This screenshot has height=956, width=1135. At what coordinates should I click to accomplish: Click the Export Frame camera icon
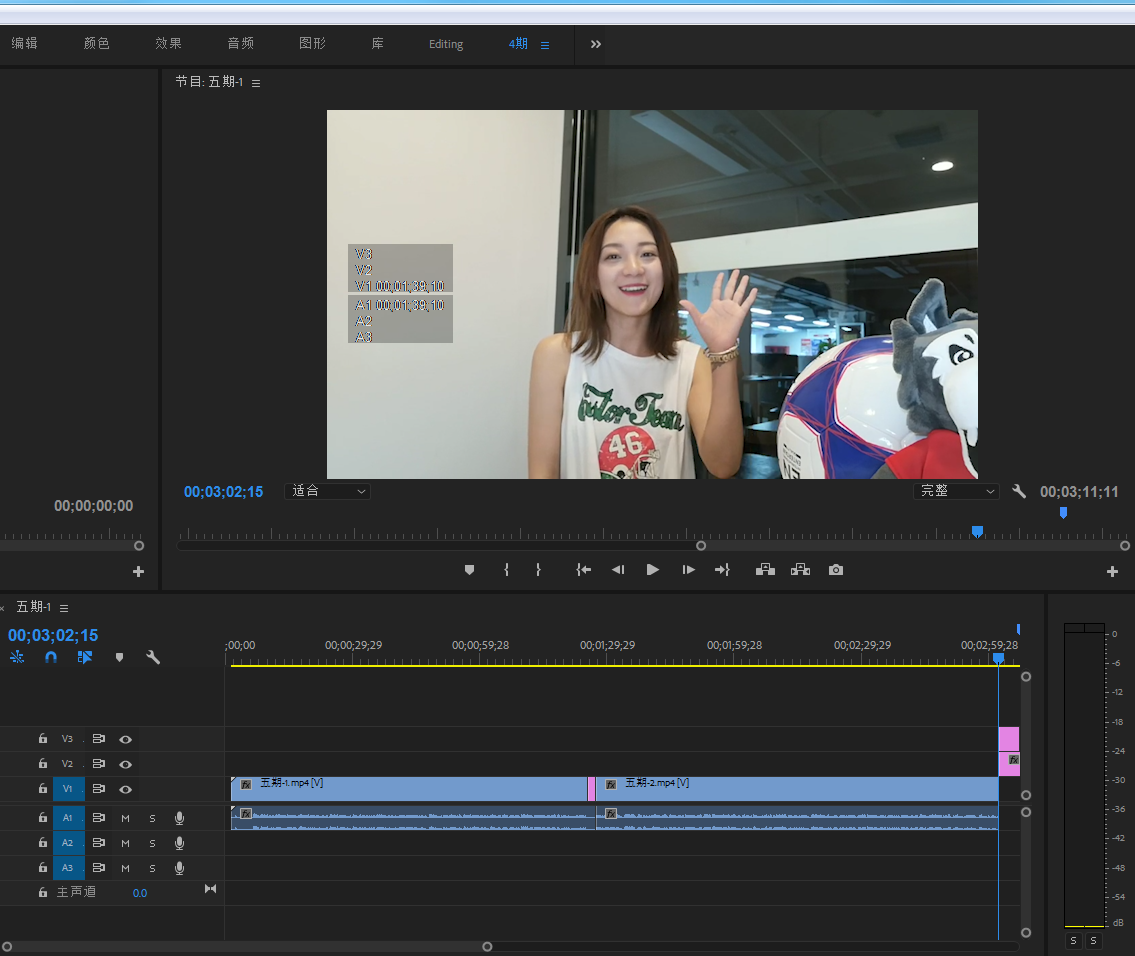pyautogui.click(x=836, y=570)
